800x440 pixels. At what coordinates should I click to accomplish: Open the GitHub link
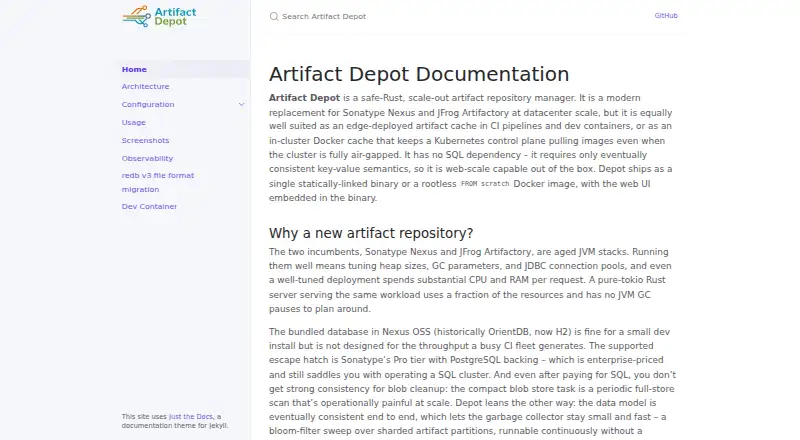pos(666,16)
